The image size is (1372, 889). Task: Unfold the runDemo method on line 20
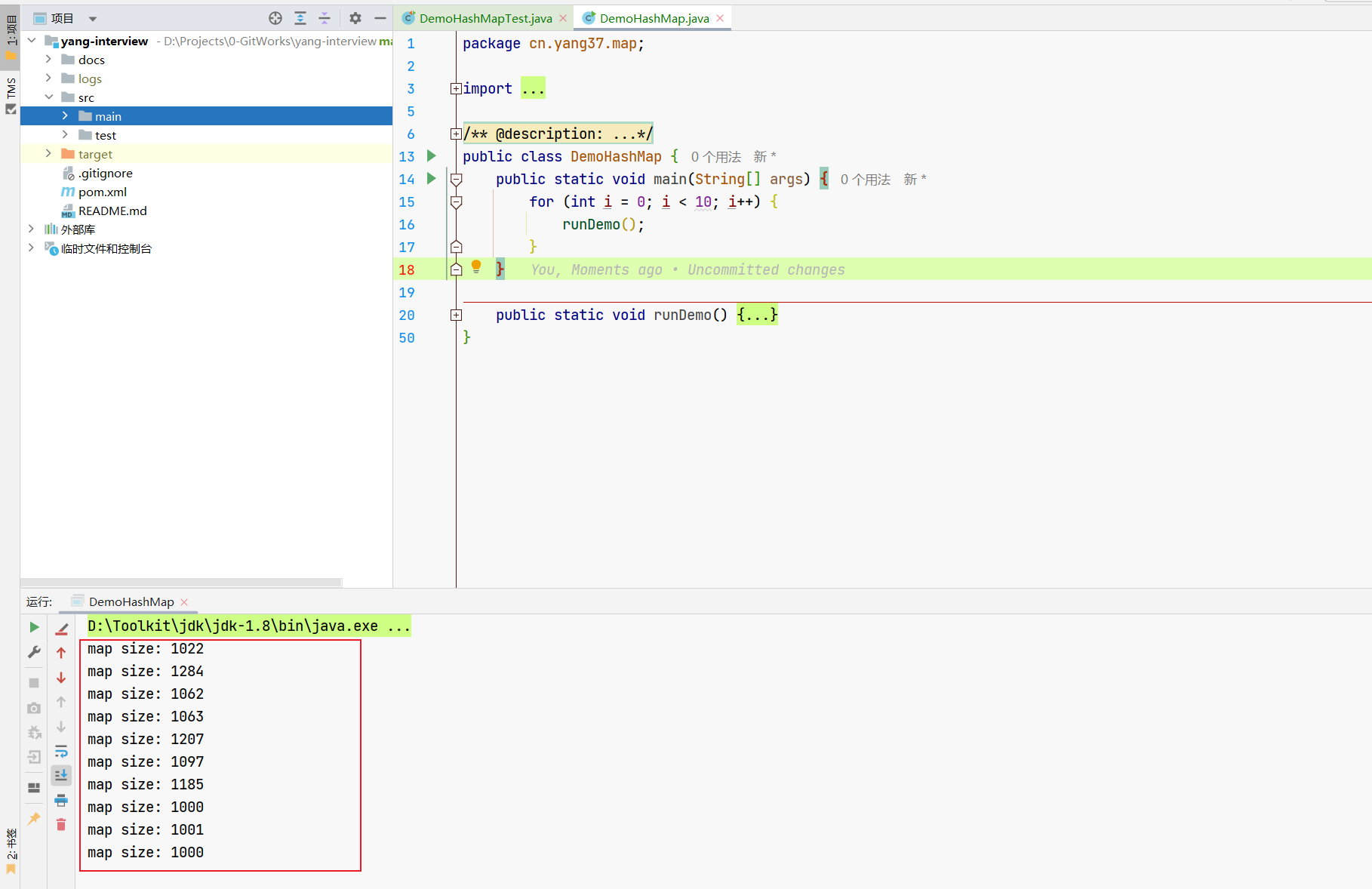tap(456, 315)
